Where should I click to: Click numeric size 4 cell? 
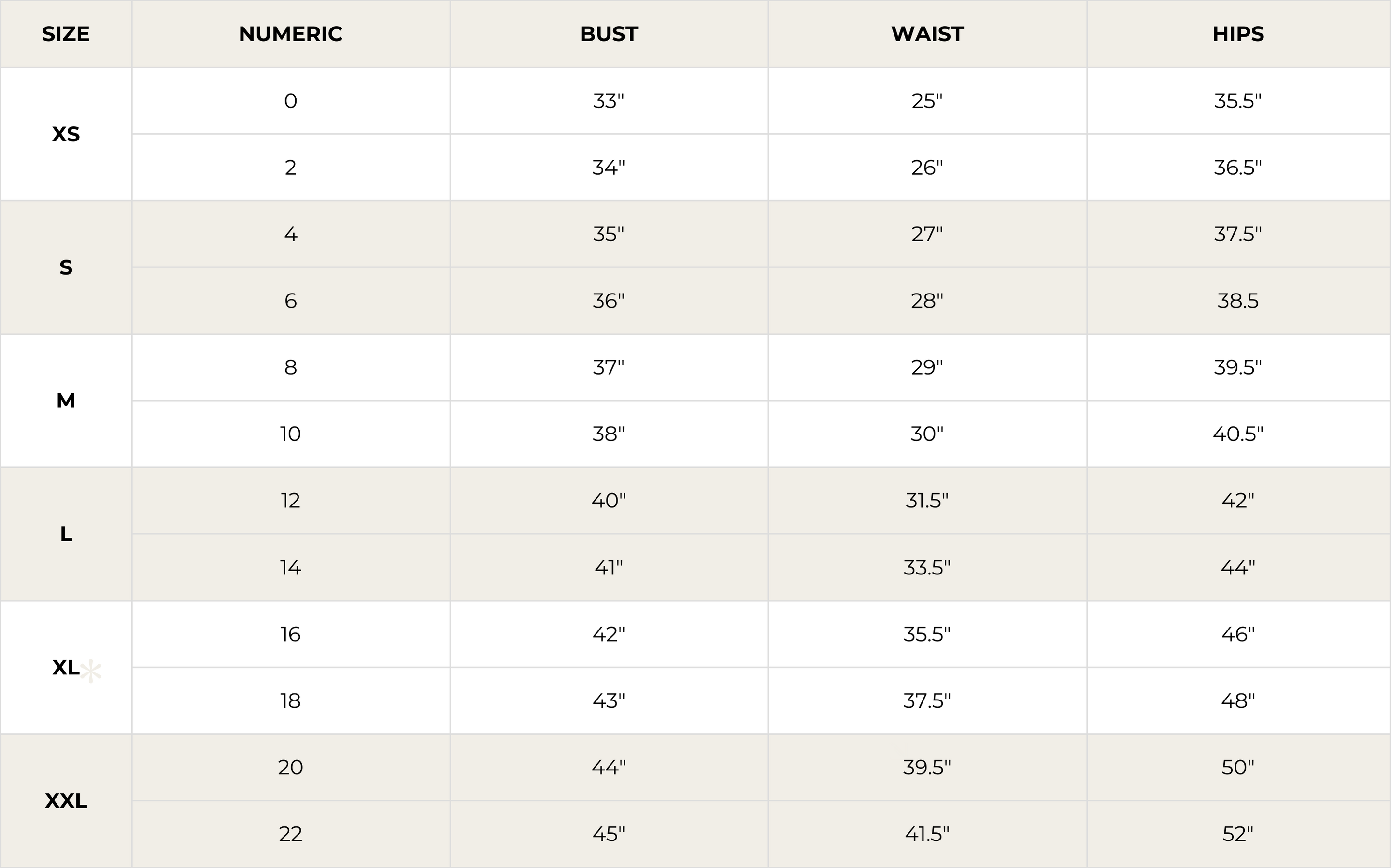tap(291, 234)
